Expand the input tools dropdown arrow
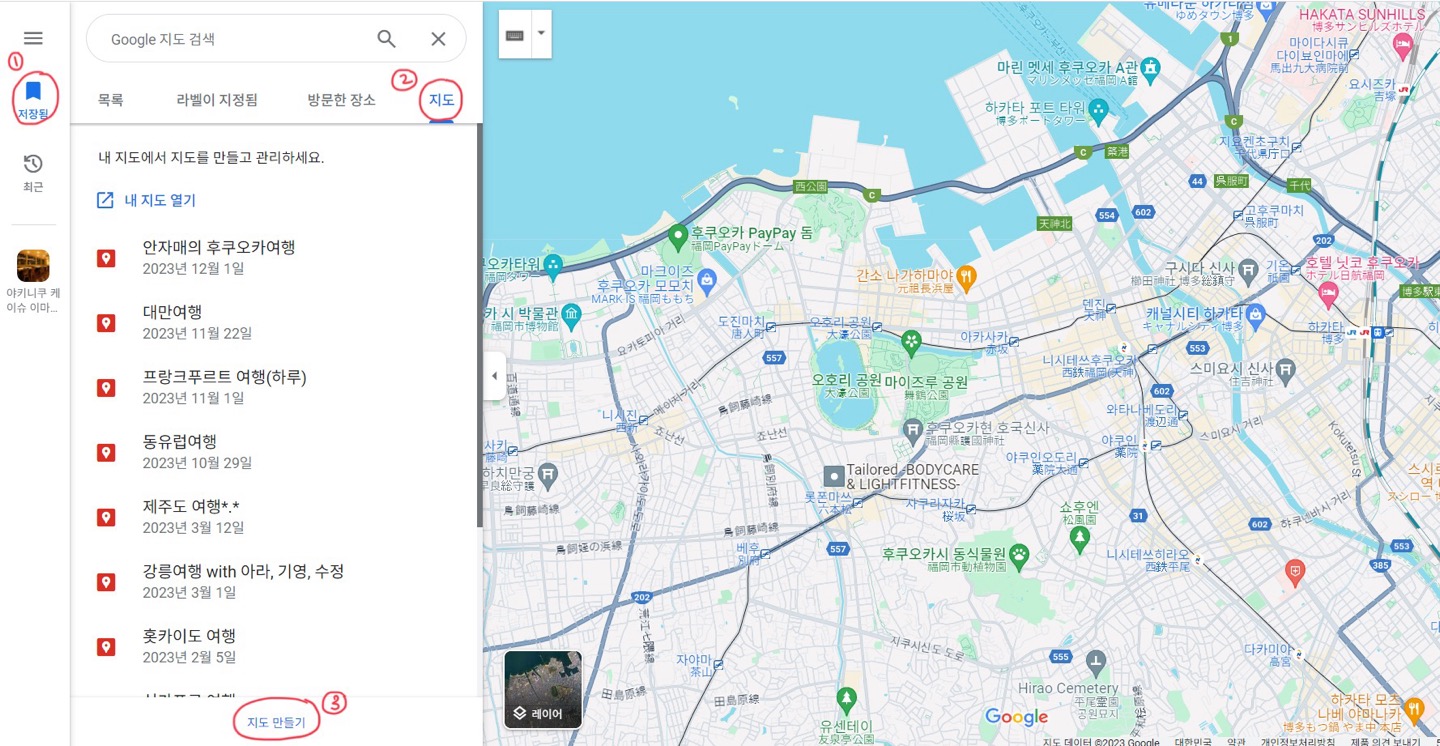 pyautogui.click(x=541, y=34)
